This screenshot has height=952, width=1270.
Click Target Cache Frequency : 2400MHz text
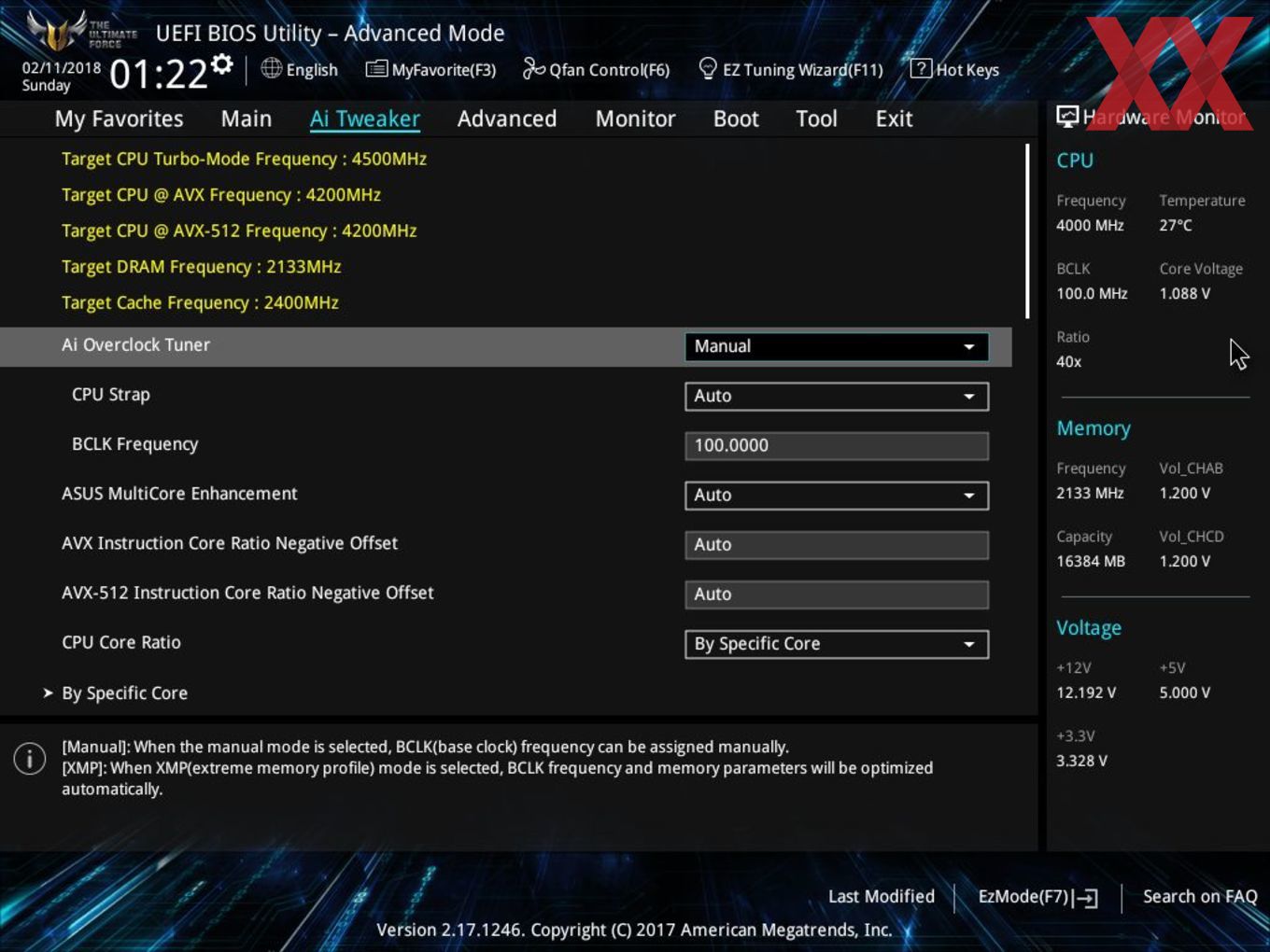pyautogui.click(x=200, y=302)
